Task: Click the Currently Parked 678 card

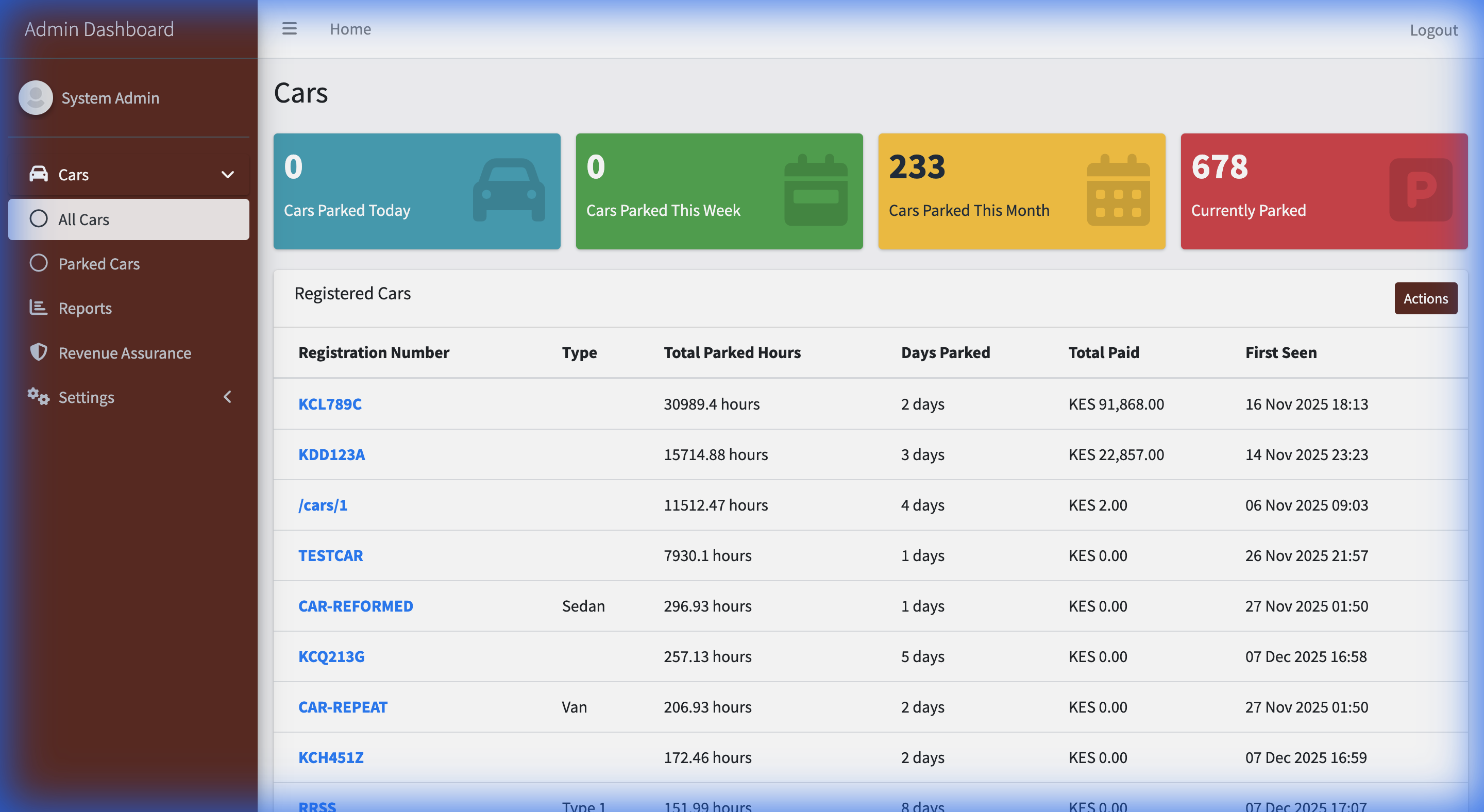Action: pos(1324,191)
